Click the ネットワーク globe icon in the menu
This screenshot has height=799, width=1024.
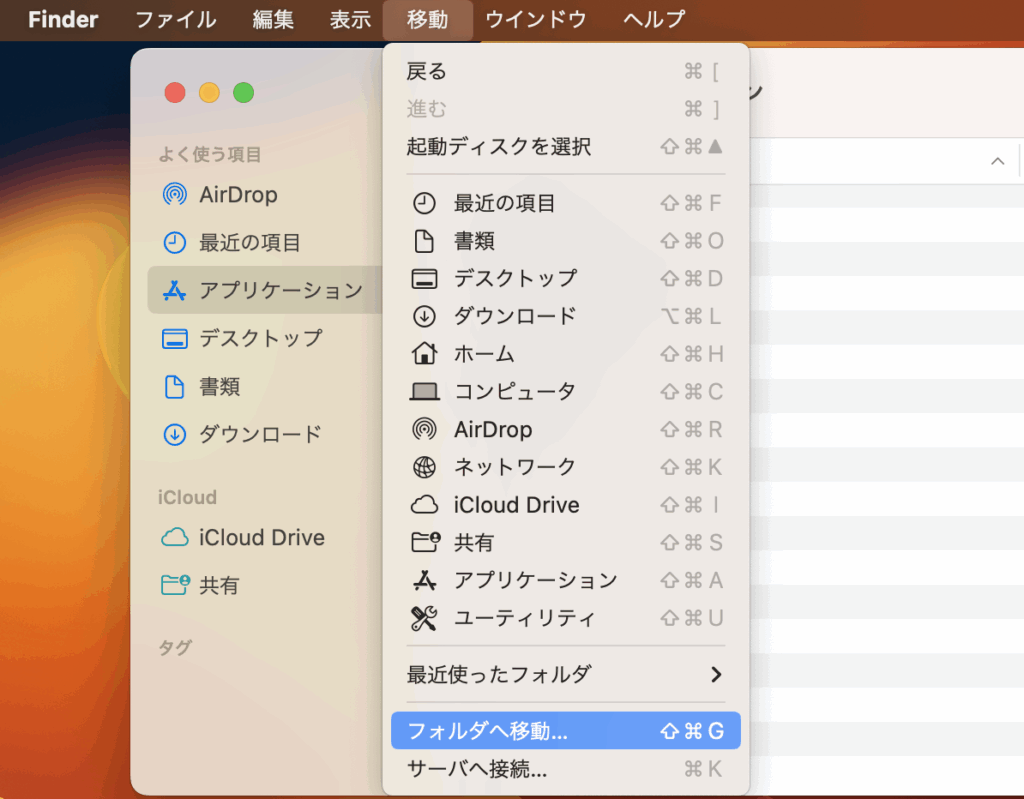pos(424,467)
